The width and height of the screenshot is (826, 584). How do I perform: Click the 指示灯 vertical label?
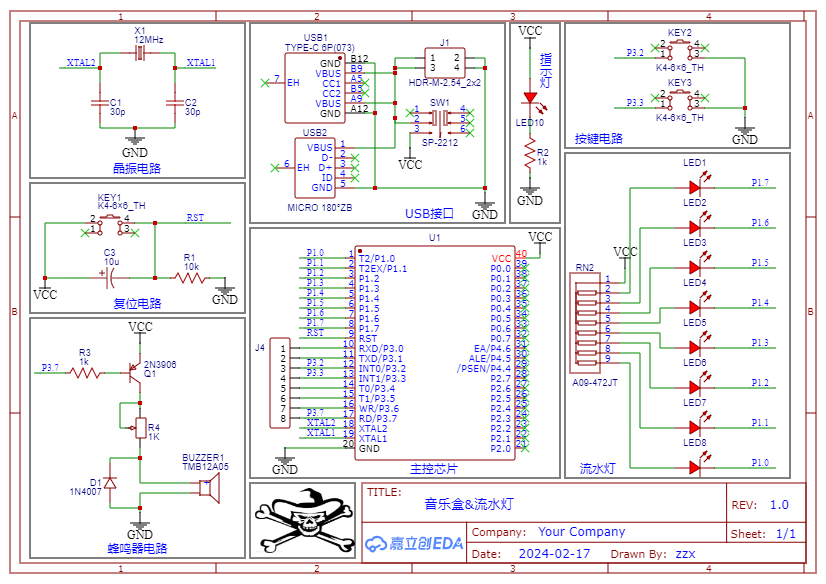pos(546,71)
